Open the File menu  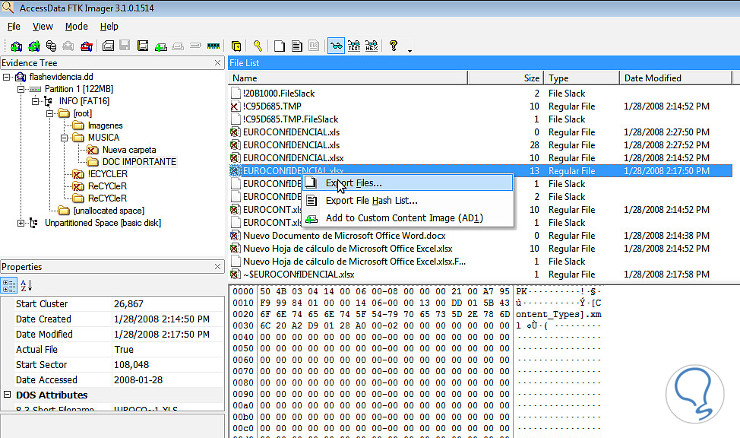click(14, 26)
